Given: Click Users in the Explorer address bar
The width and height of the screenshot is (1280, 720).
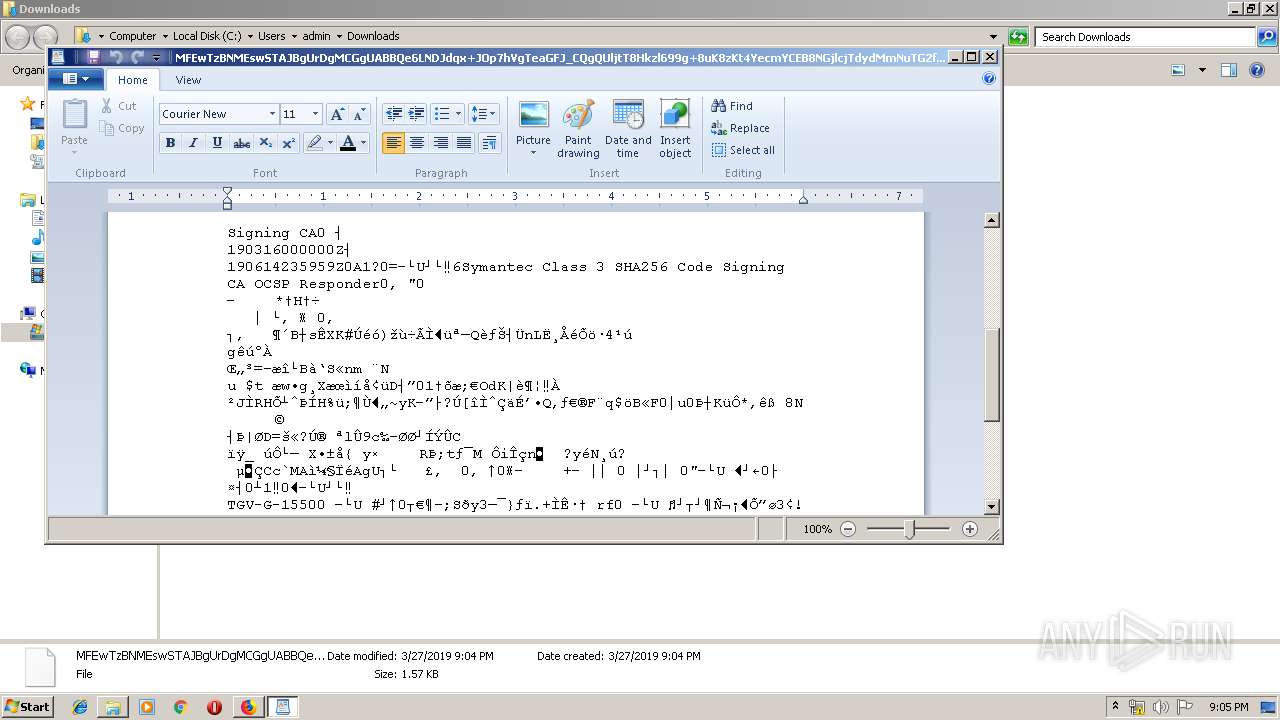Looking at the screenshot, I should [x=271, y=36].
